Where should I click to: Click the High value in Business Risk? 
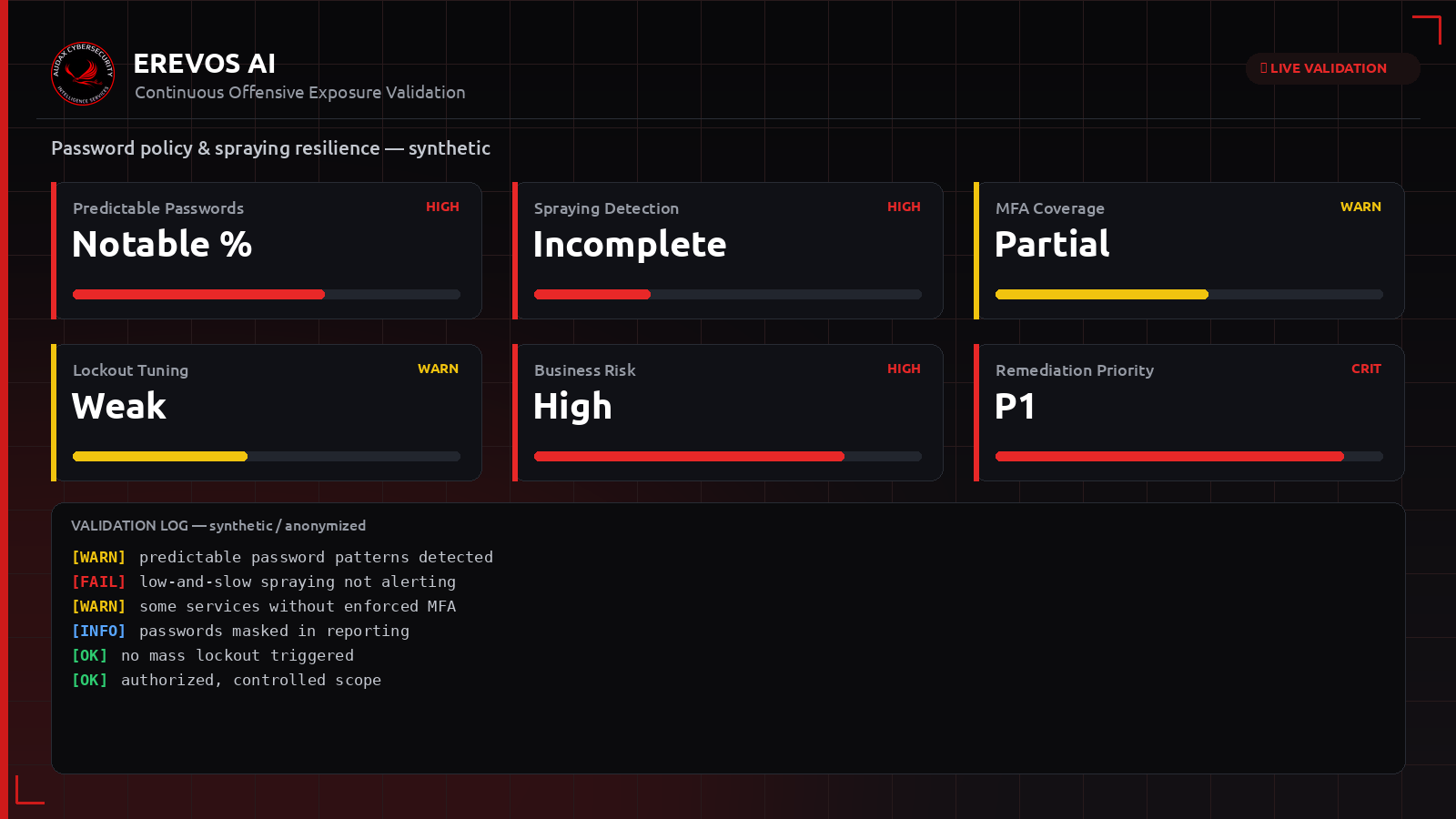tap(572, 407)
